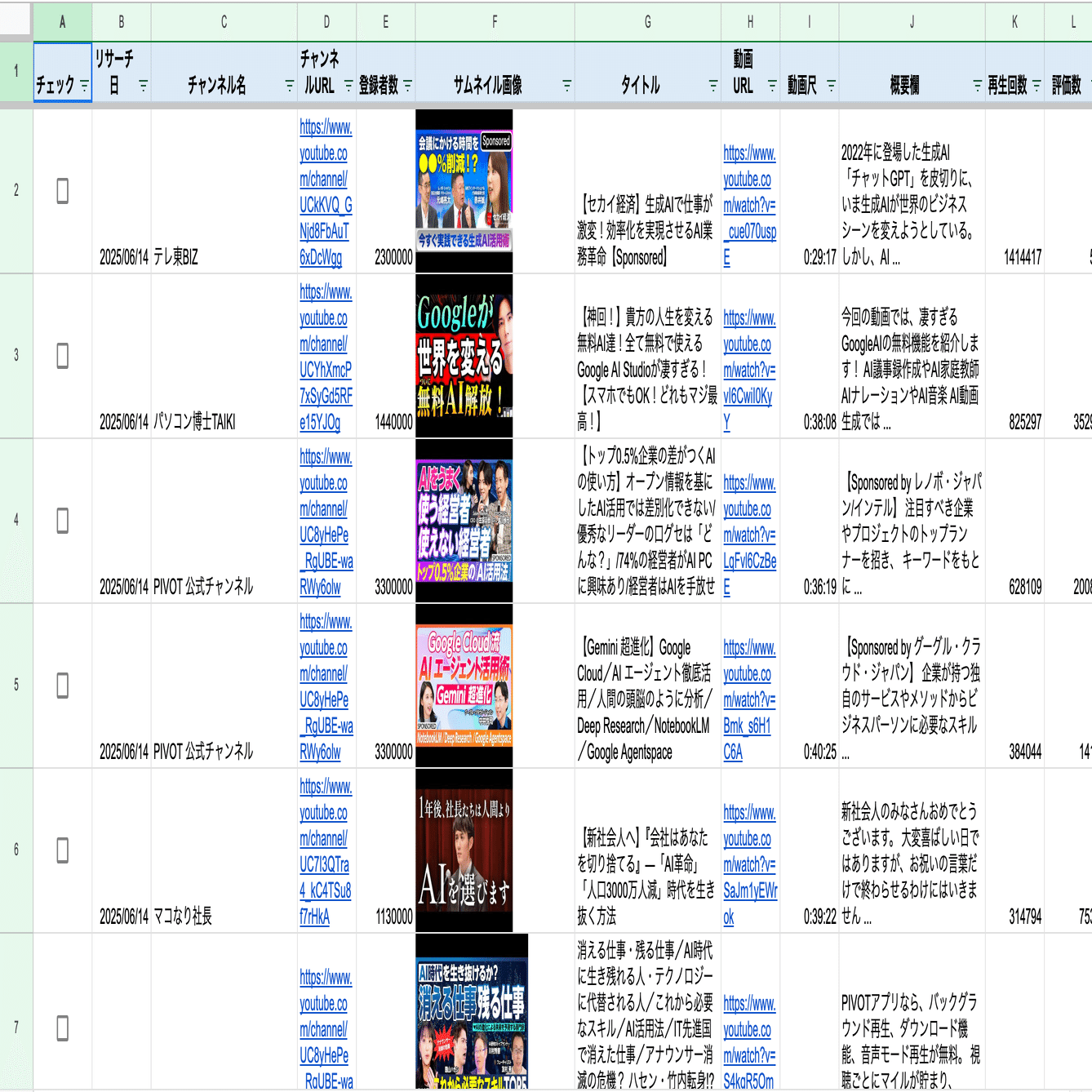Tick the checkbox in row 7
1092x1092 pixels.
click(x=63, y=1028)
